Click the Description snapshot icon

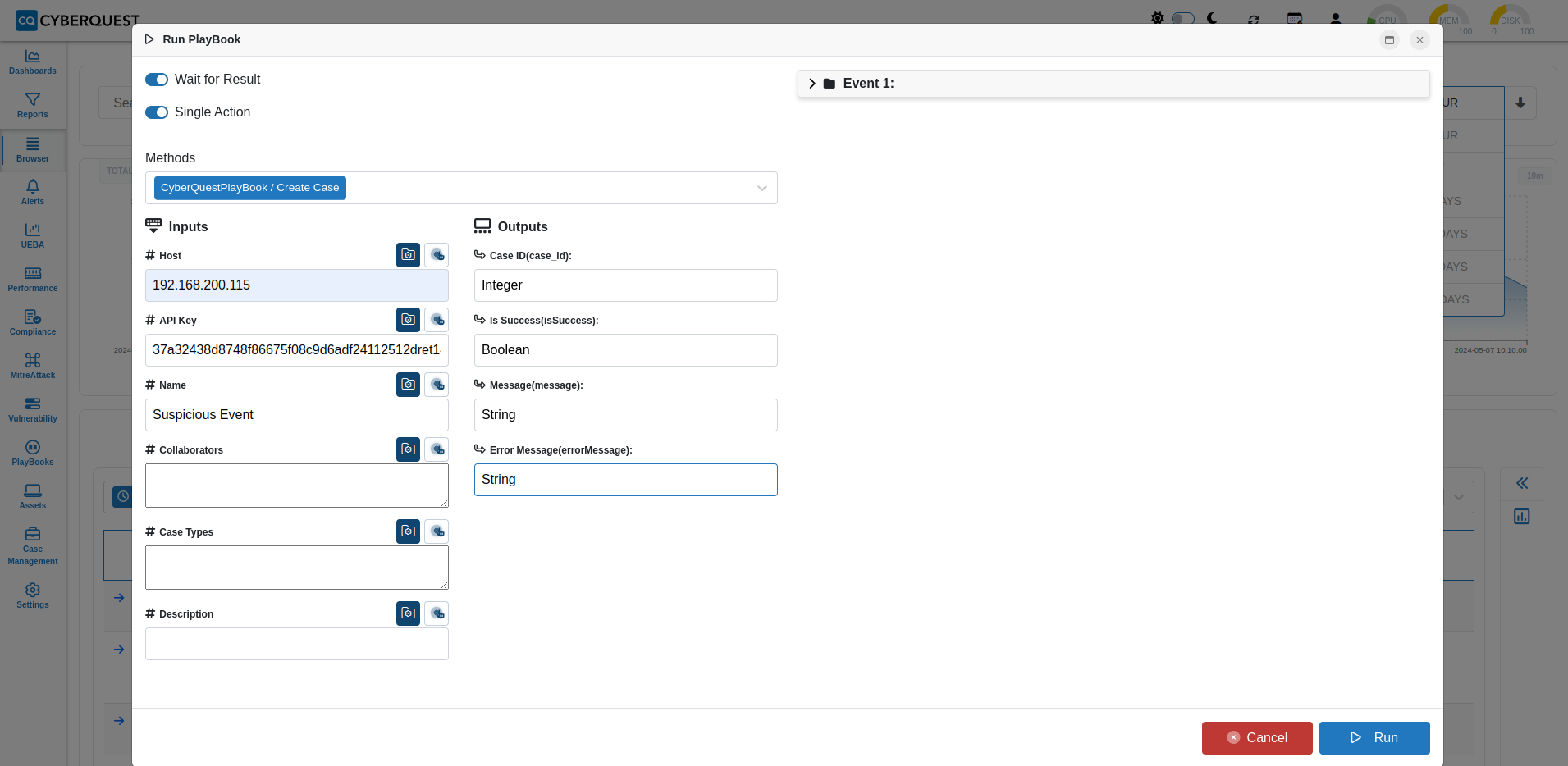click(x=408, y=613)
